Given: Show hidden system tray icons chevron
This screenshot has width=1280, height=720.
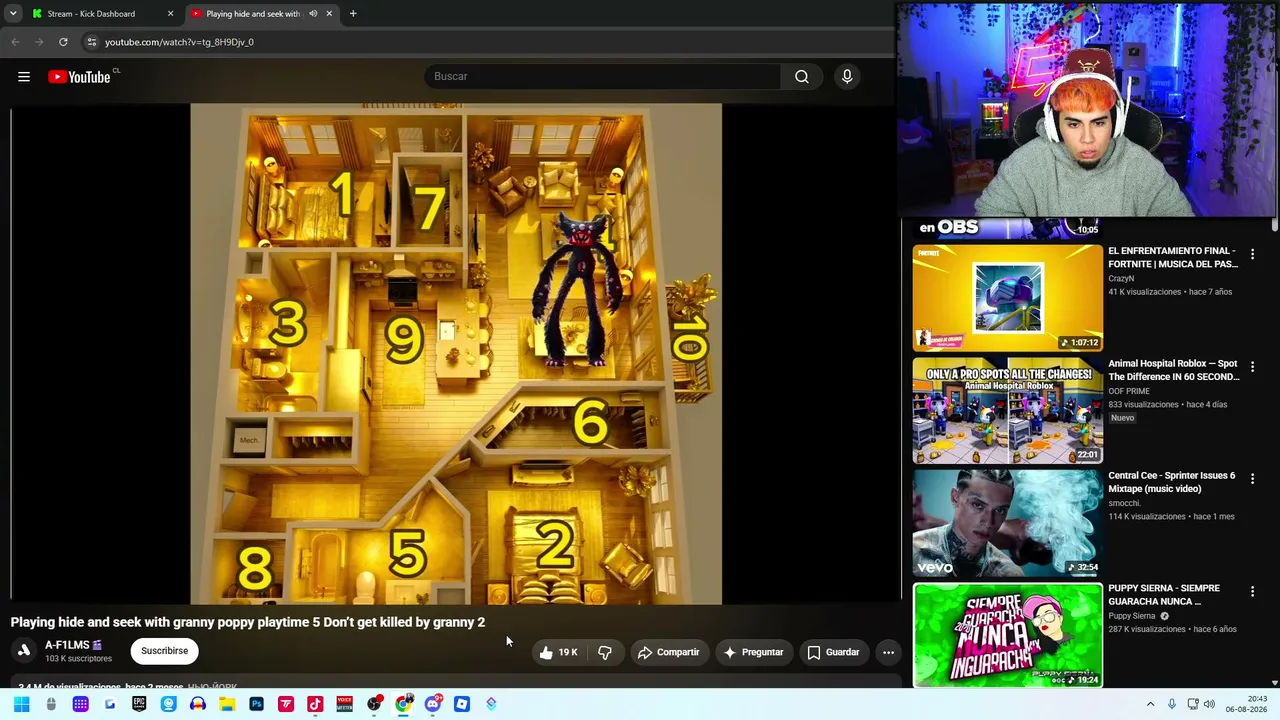Looking at the screenshot, I should [x=1150, y=704].
